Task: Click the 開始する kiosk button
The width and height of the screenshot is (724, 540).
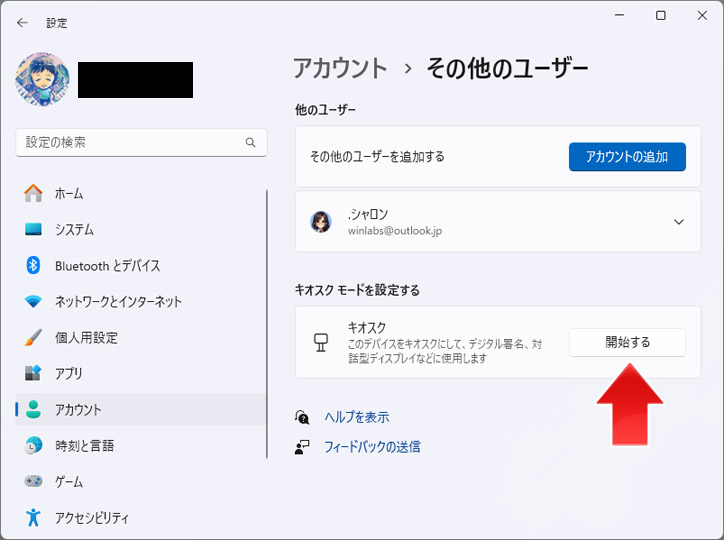Action: pyautogui.click(x=627, y=342)
